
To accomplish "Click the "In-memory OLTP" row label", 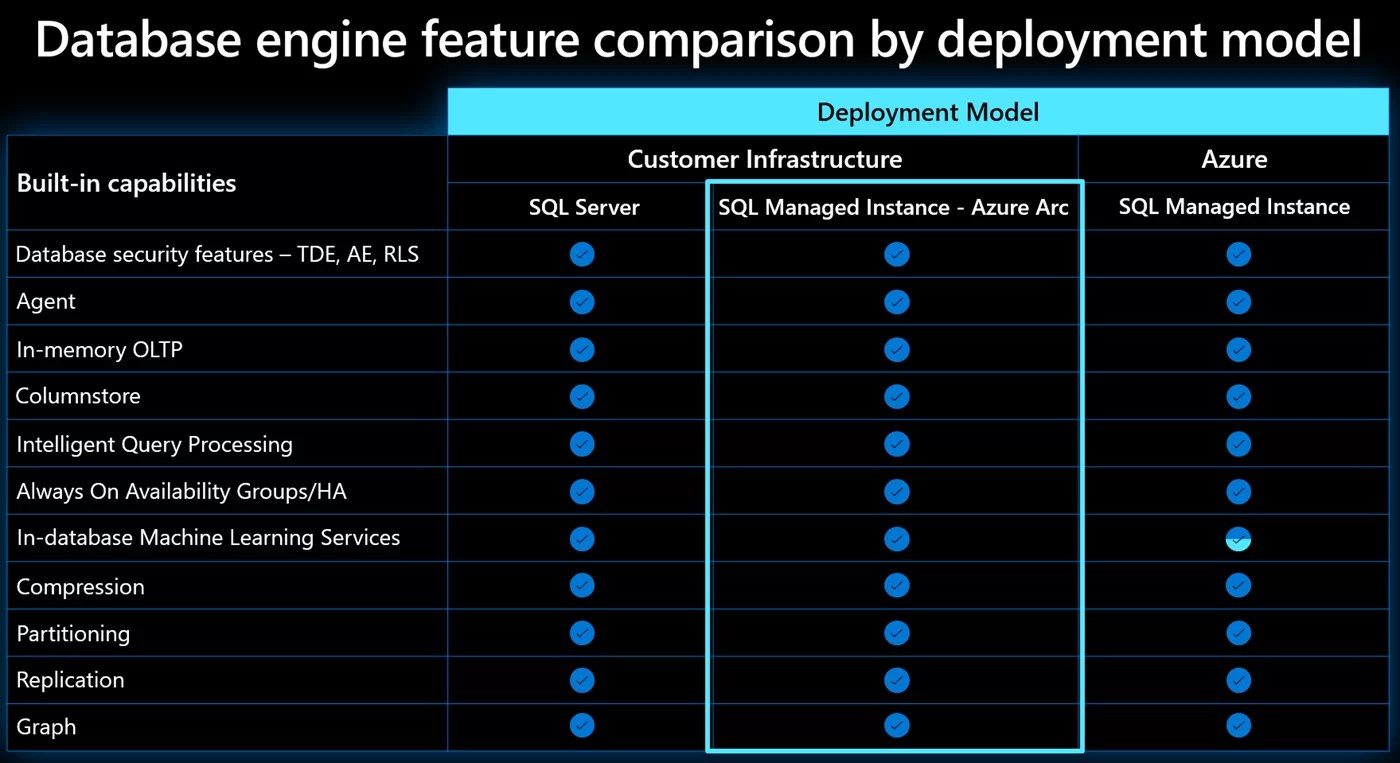I will 99,350.
